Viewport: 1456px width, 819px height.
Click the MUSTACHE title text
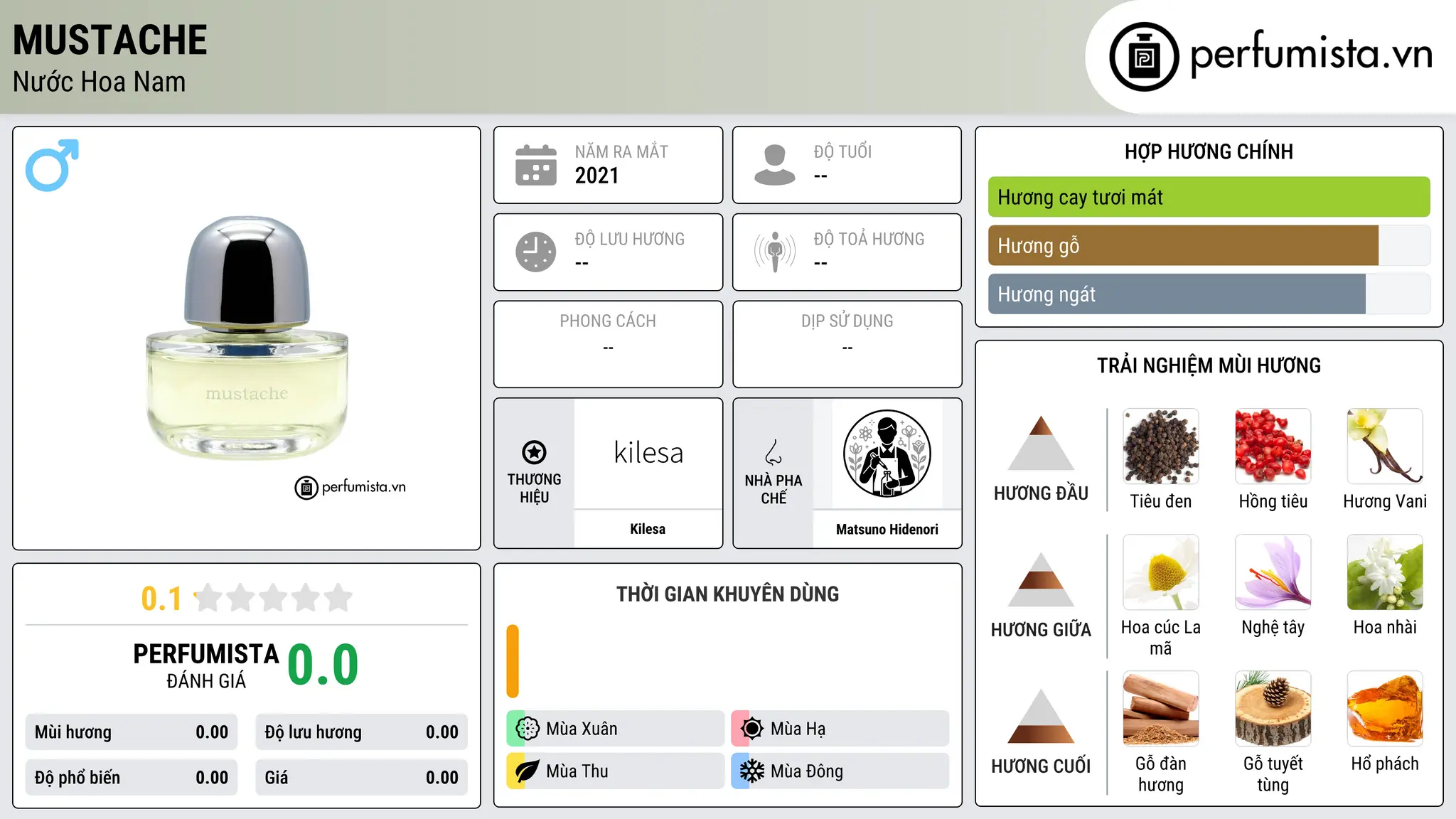pyautogui.click(x=110, y=40)
